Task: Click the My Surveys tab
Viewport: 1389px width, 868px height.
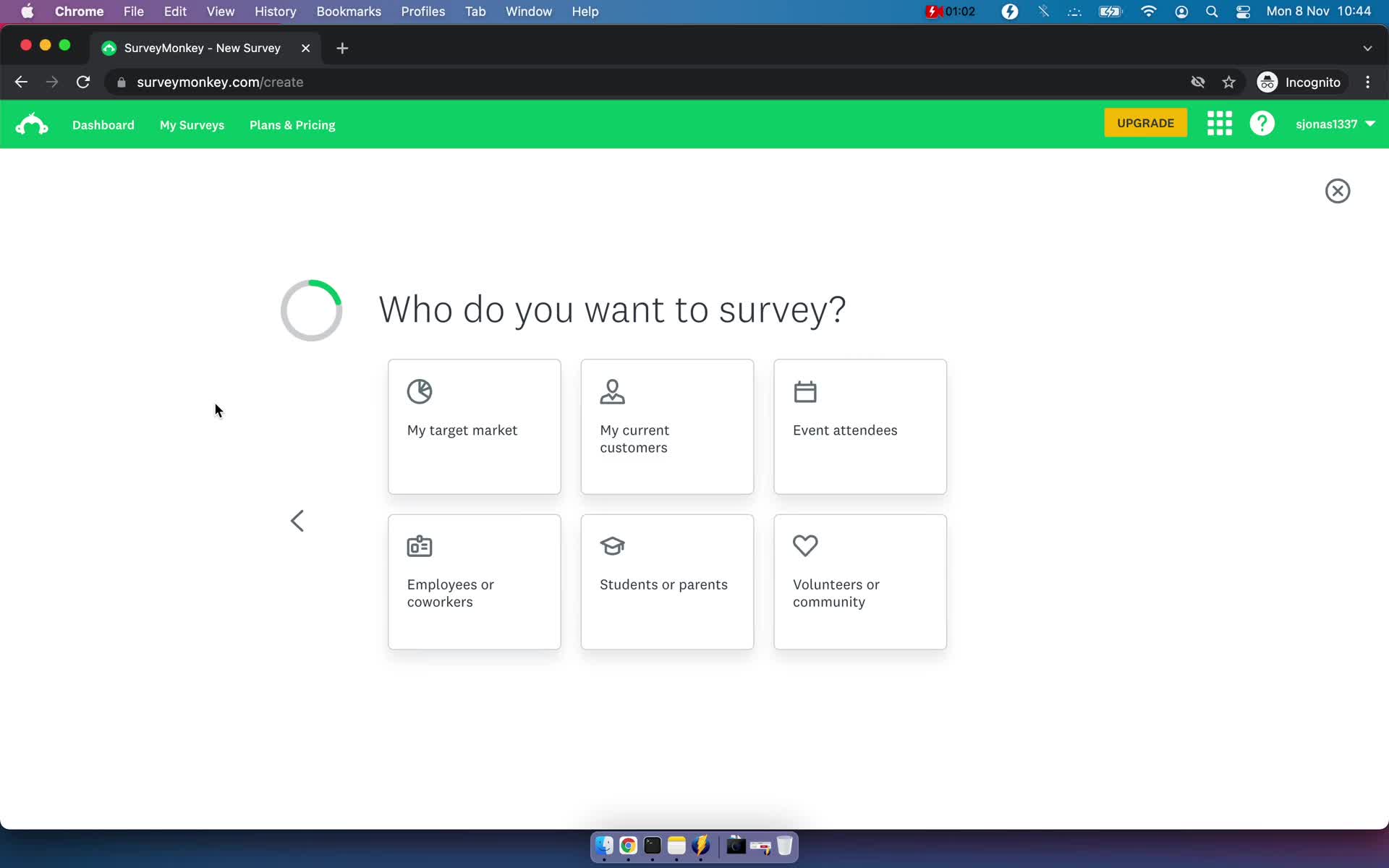Action: pos(192,124)
